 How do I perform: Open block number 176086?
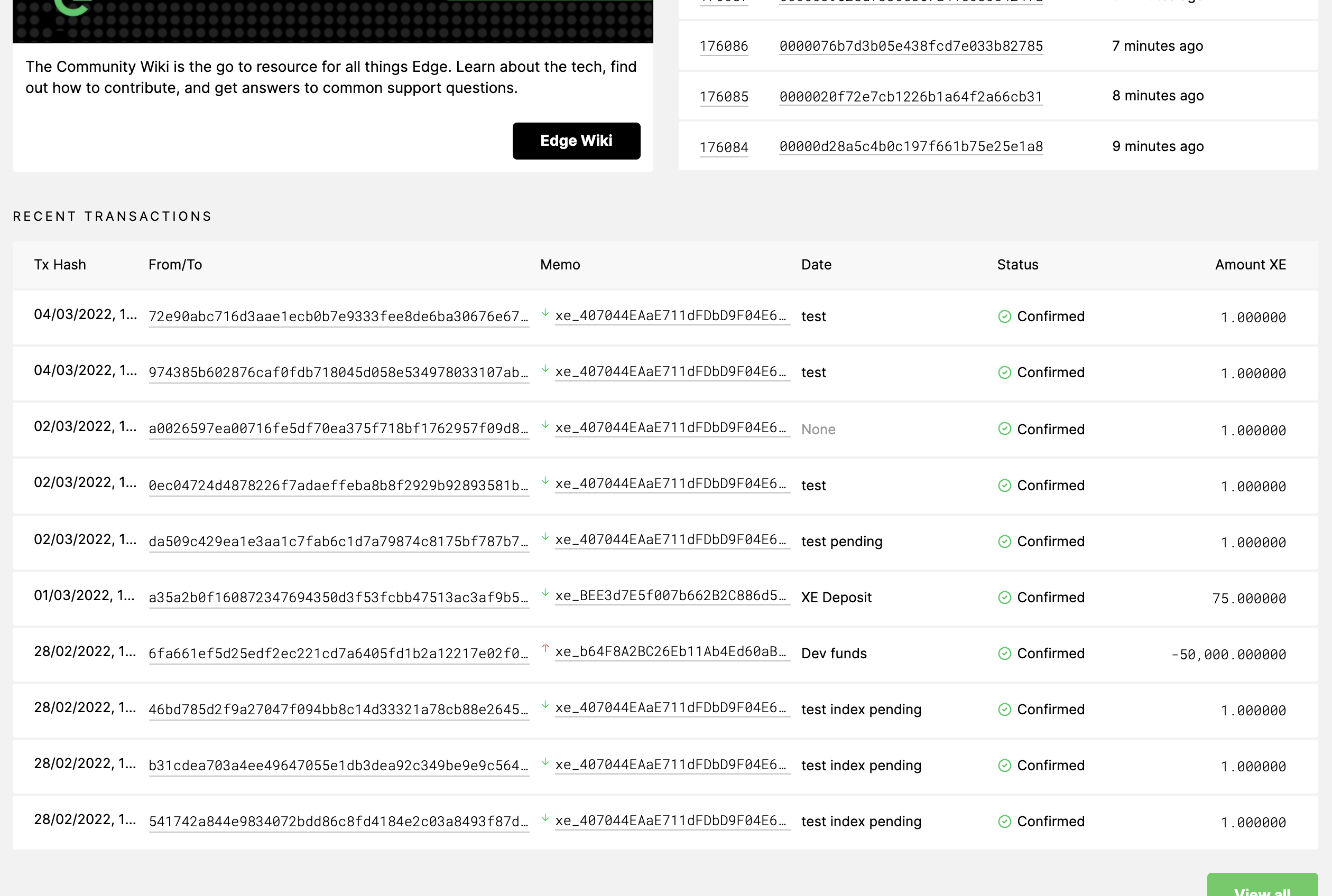pyautogui.click(x=724, y=46)
